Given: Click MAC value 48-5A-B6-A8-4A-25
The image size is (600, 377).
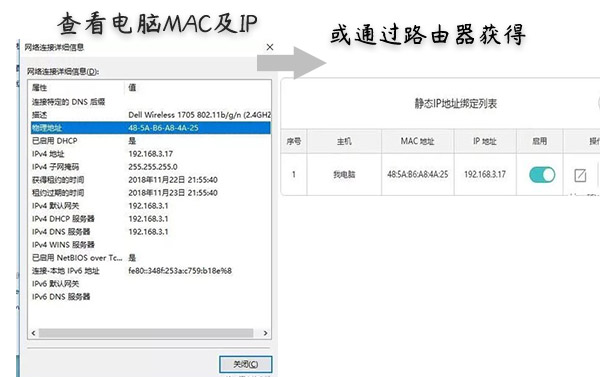Looking at the screenshot, I should pos(163,128).
